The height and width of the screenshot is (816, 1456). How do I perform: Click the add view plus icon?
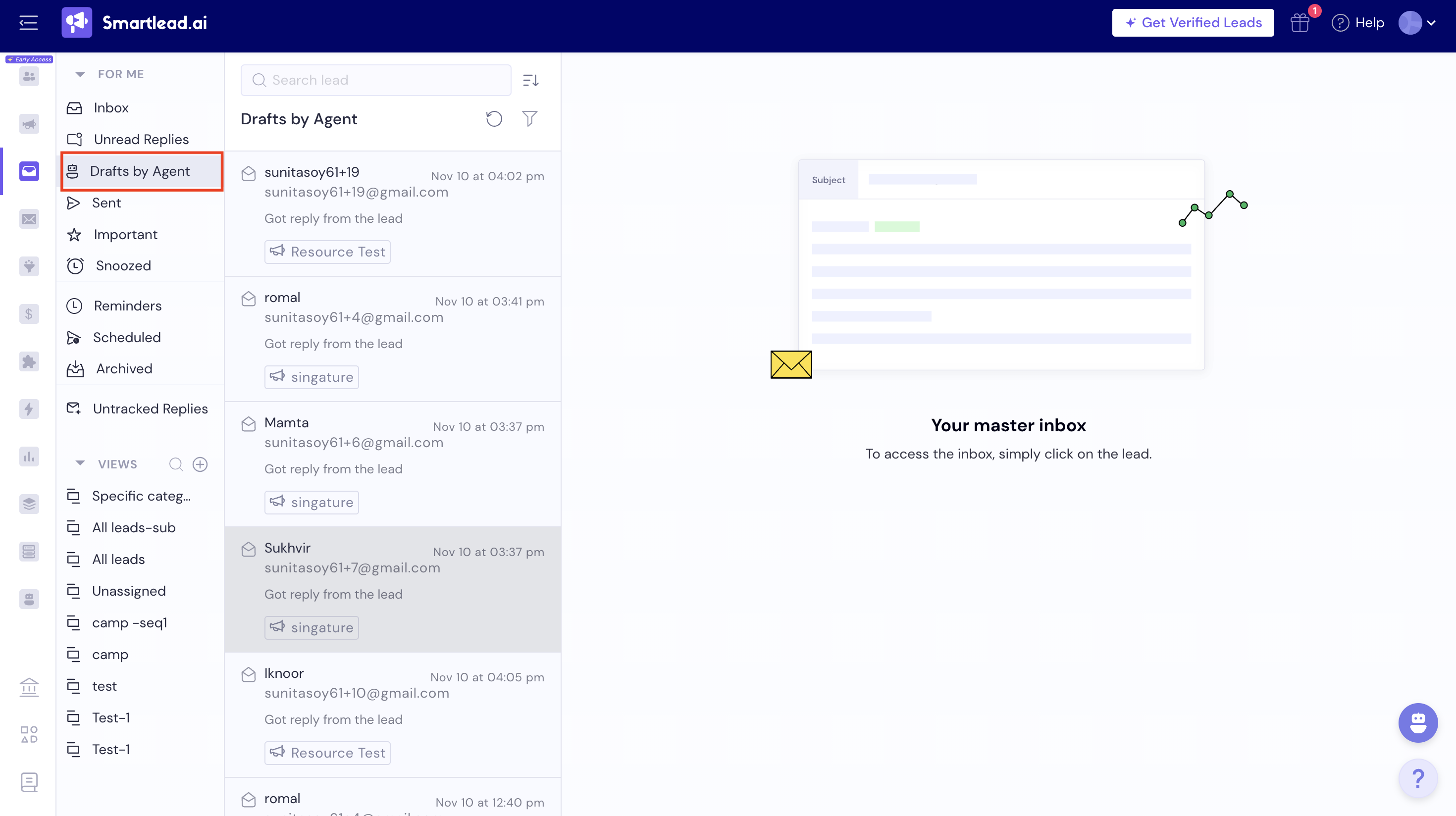pos(200,464)
